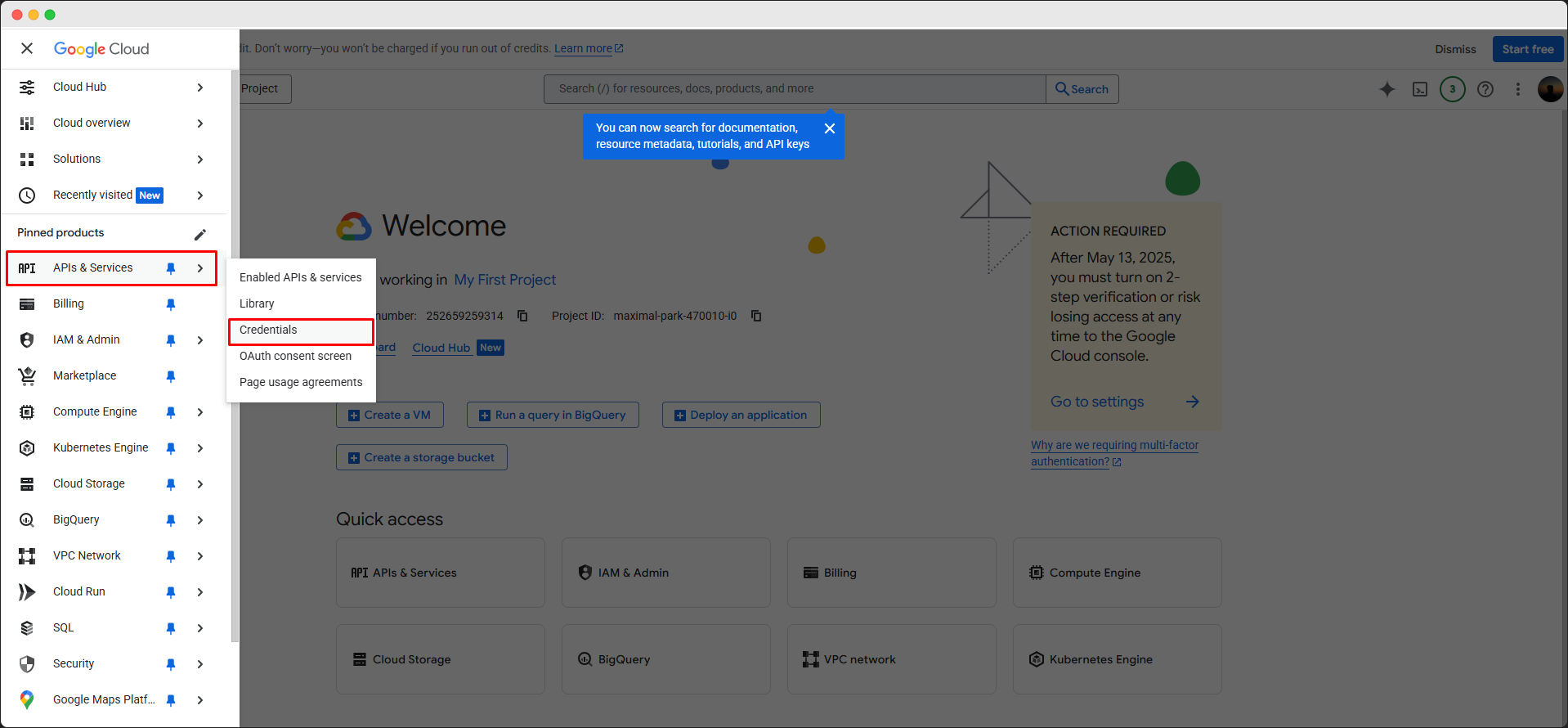Expand the Cloud Run submenu arrow

point(200,592)
